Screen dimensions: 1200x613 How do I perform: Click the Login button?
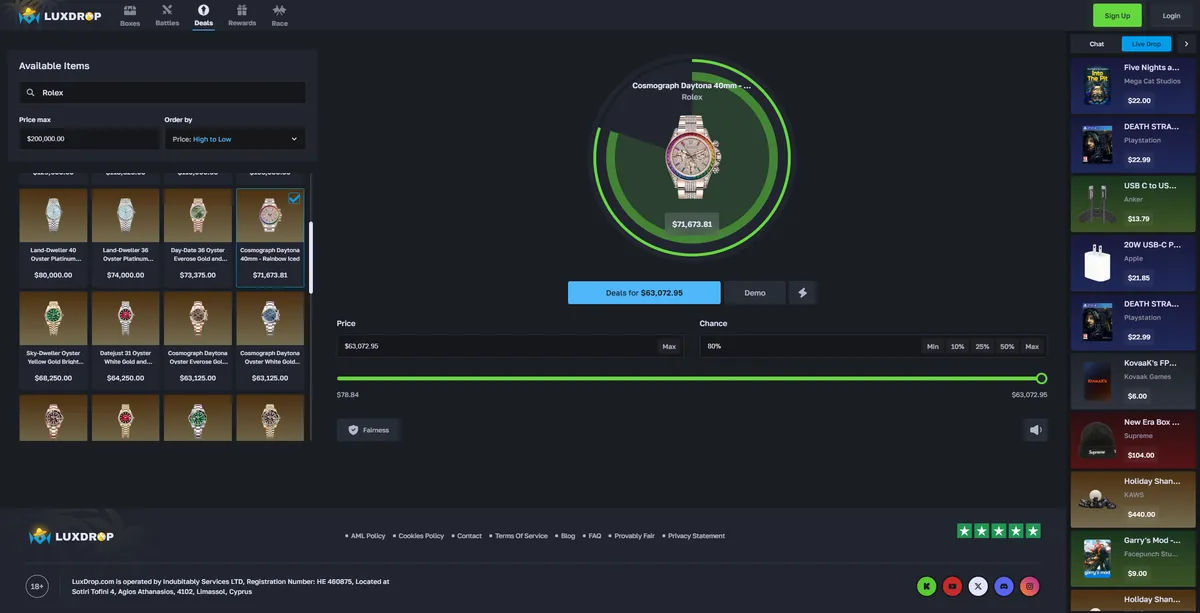tap(1171, 15)
